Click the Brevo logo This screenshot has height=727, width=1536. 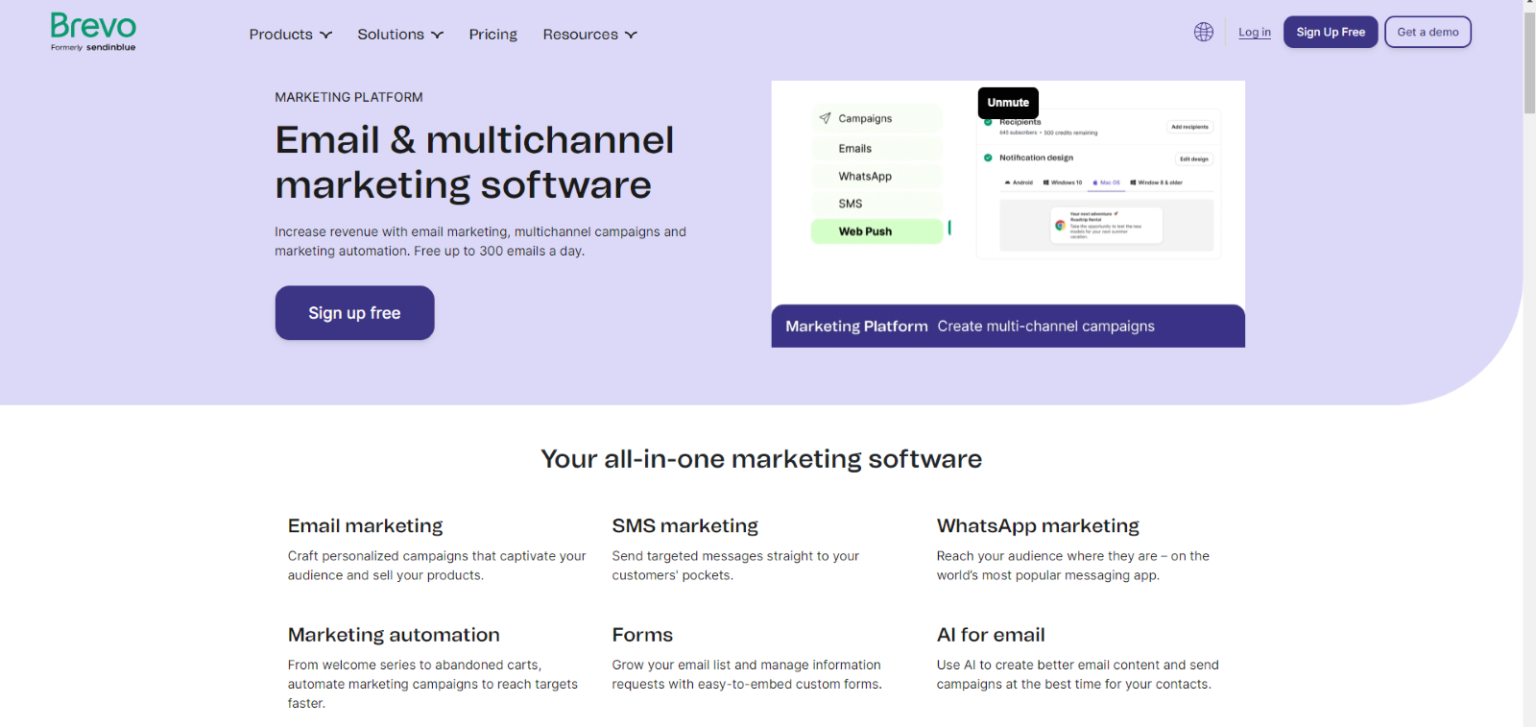pos(92,30)
